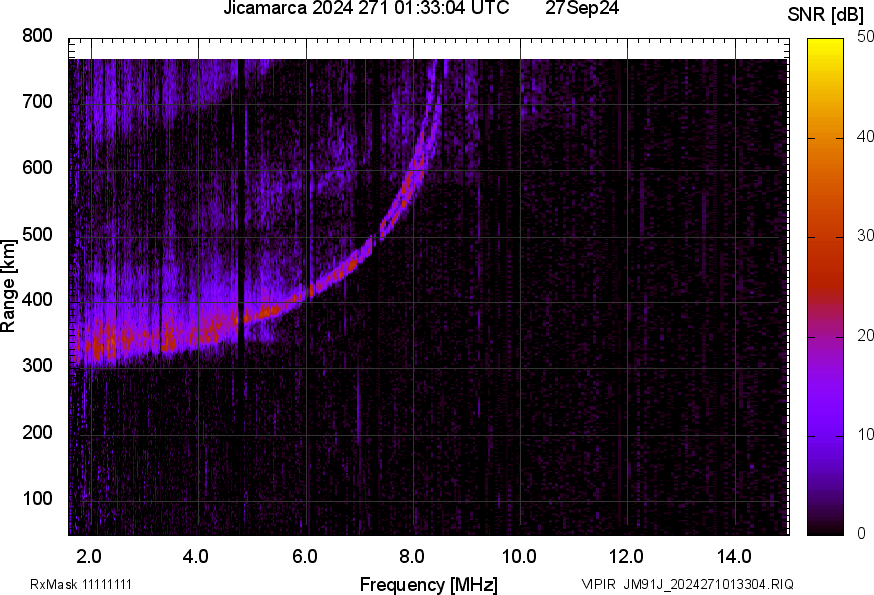Screen dimensions: 874x595
Task: Click the VIPIR JM91J_2024271013304.RIQ filename text
Action: pos(688,584)
